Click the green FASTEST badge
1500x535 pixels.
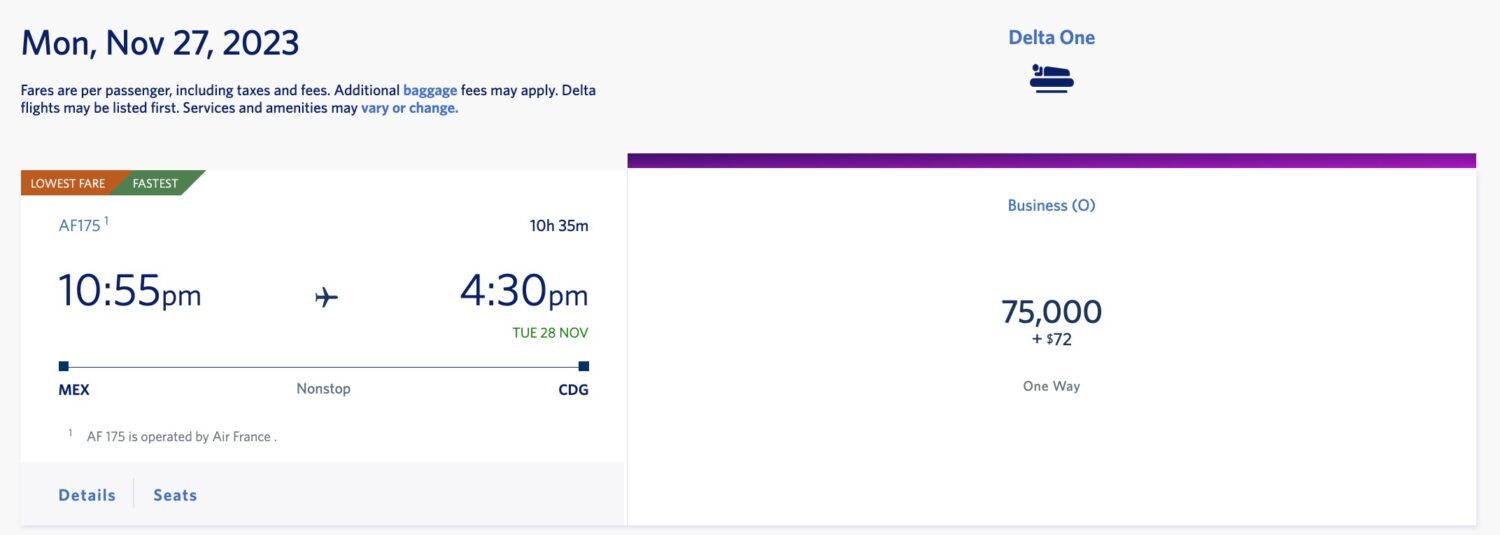[158, 184]
